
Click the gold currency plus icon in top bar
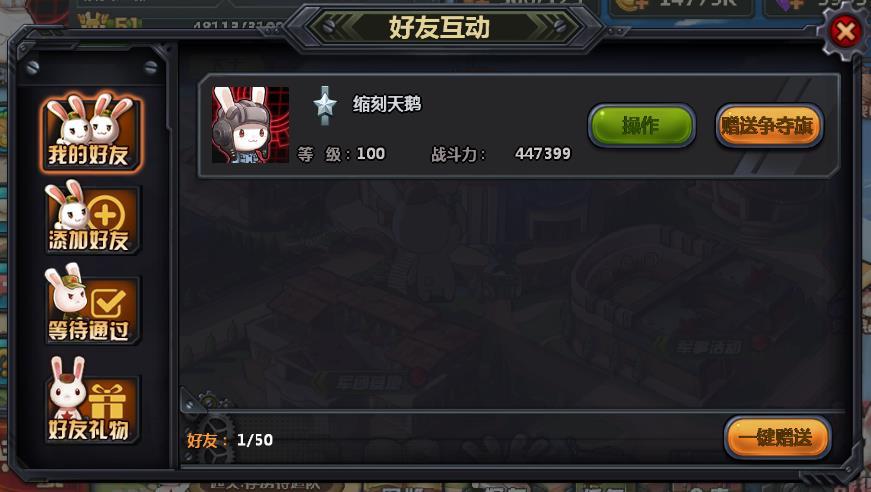click(627, 4)
